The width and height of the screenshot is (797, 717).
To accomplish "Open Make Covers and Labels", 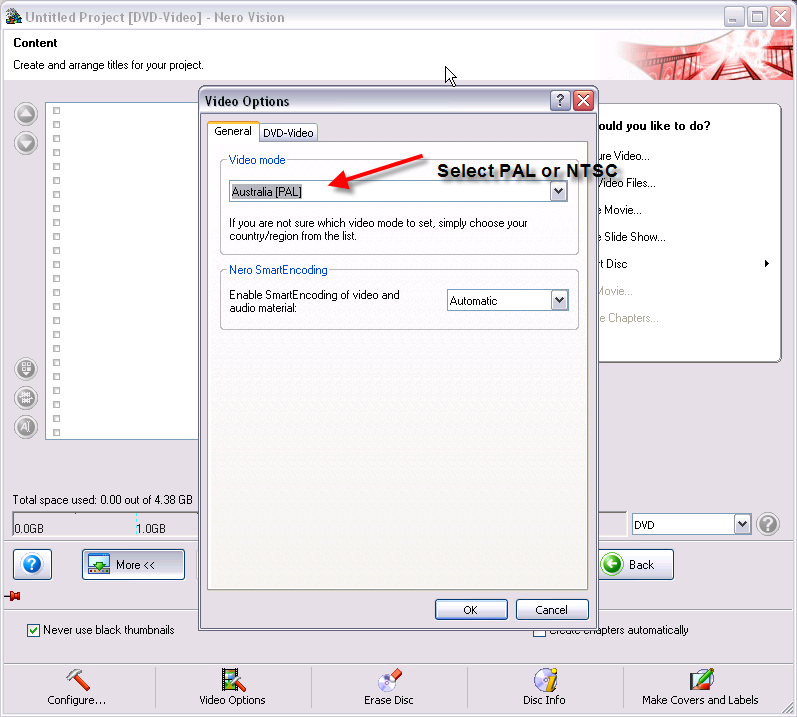I will [x=700, y=687].
